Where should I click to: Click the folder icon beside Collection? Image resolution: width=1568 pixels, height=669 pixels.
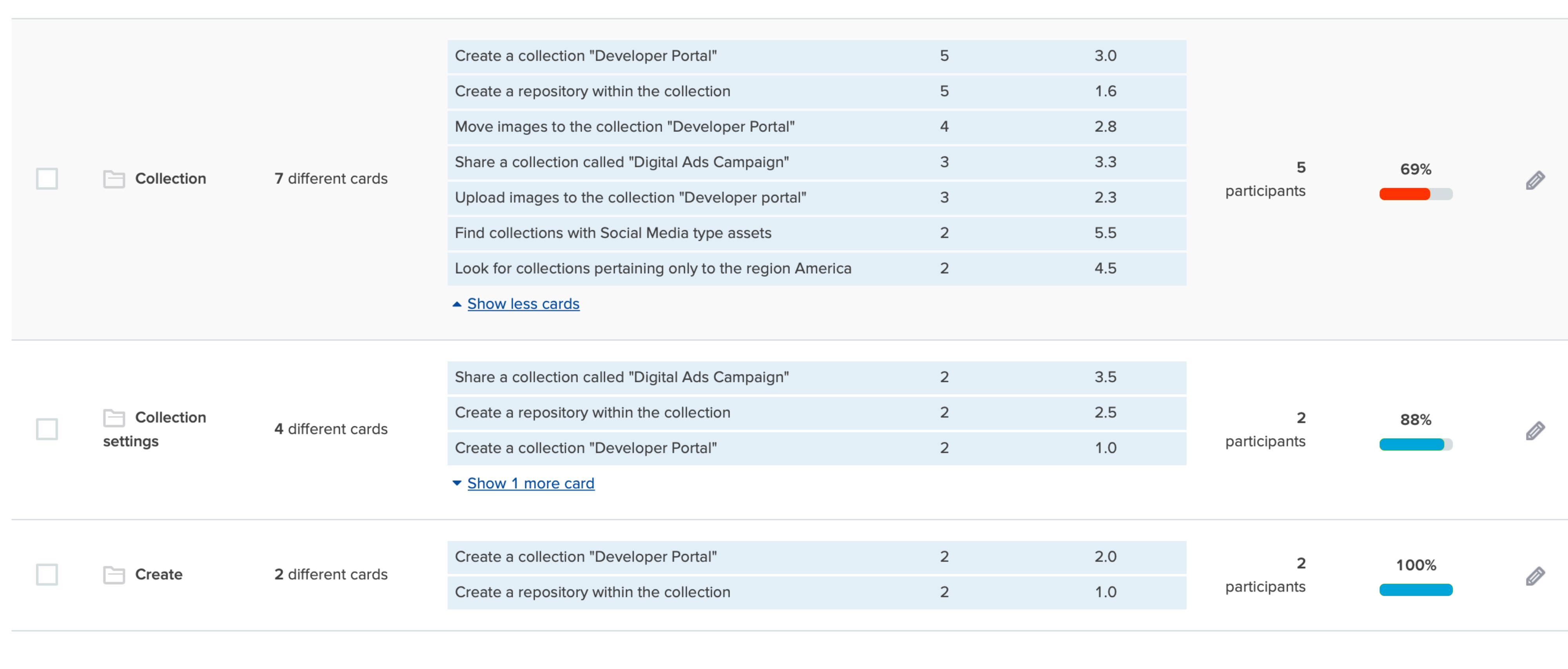tap(114, 179)
